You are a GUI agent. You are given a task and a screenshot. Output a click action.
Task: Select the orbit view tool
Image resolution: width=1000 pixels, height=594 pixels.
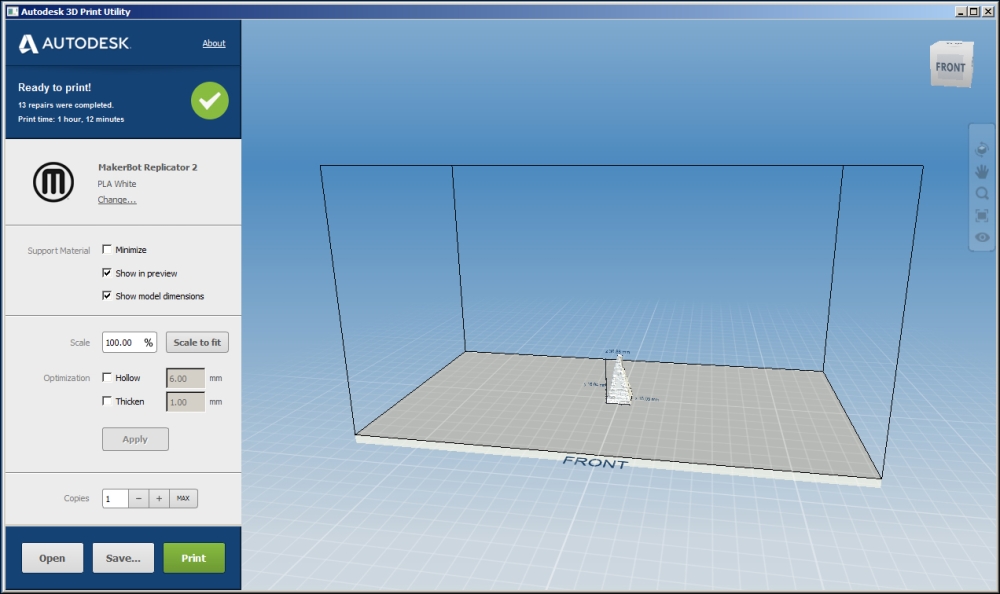pos(982,149)
